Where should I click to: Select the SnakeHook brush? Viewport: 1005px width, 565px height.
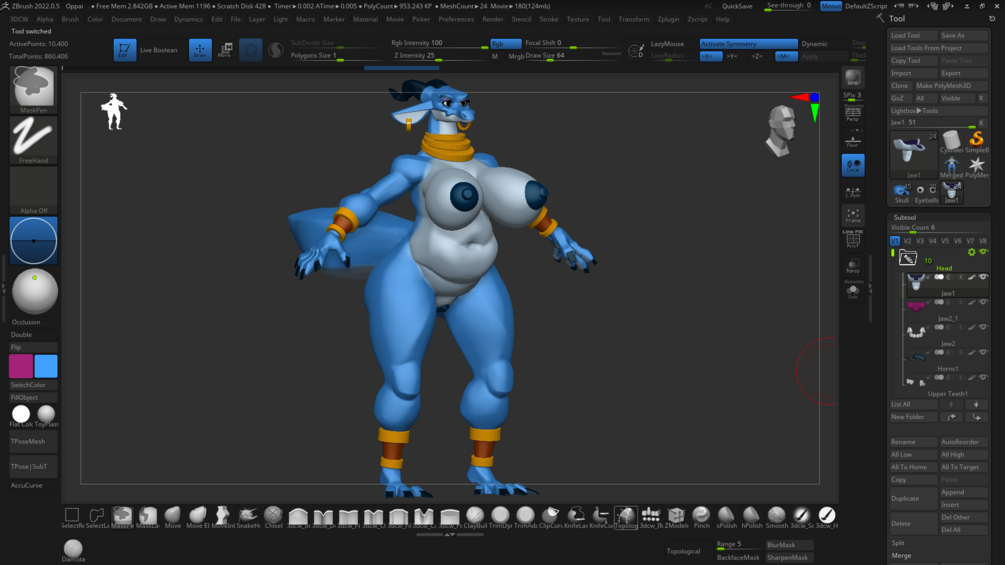point(248,516)
